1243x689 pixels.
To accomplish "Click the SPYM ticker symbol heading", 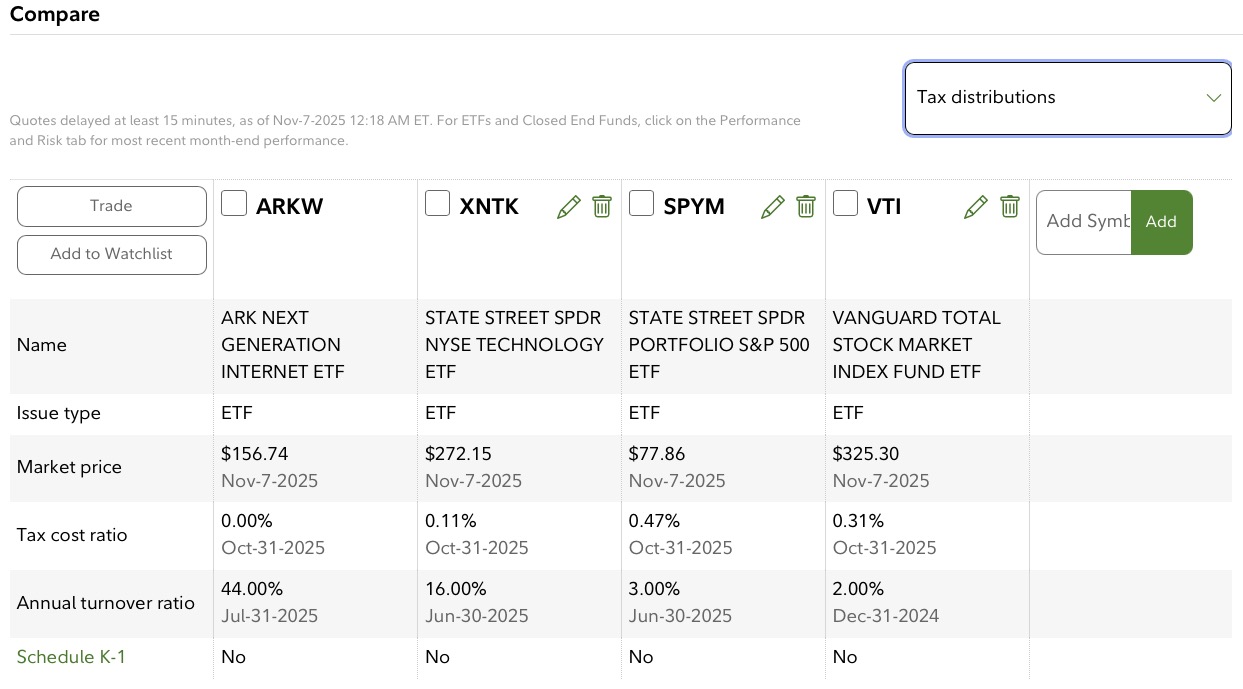I will coord(694,207).
